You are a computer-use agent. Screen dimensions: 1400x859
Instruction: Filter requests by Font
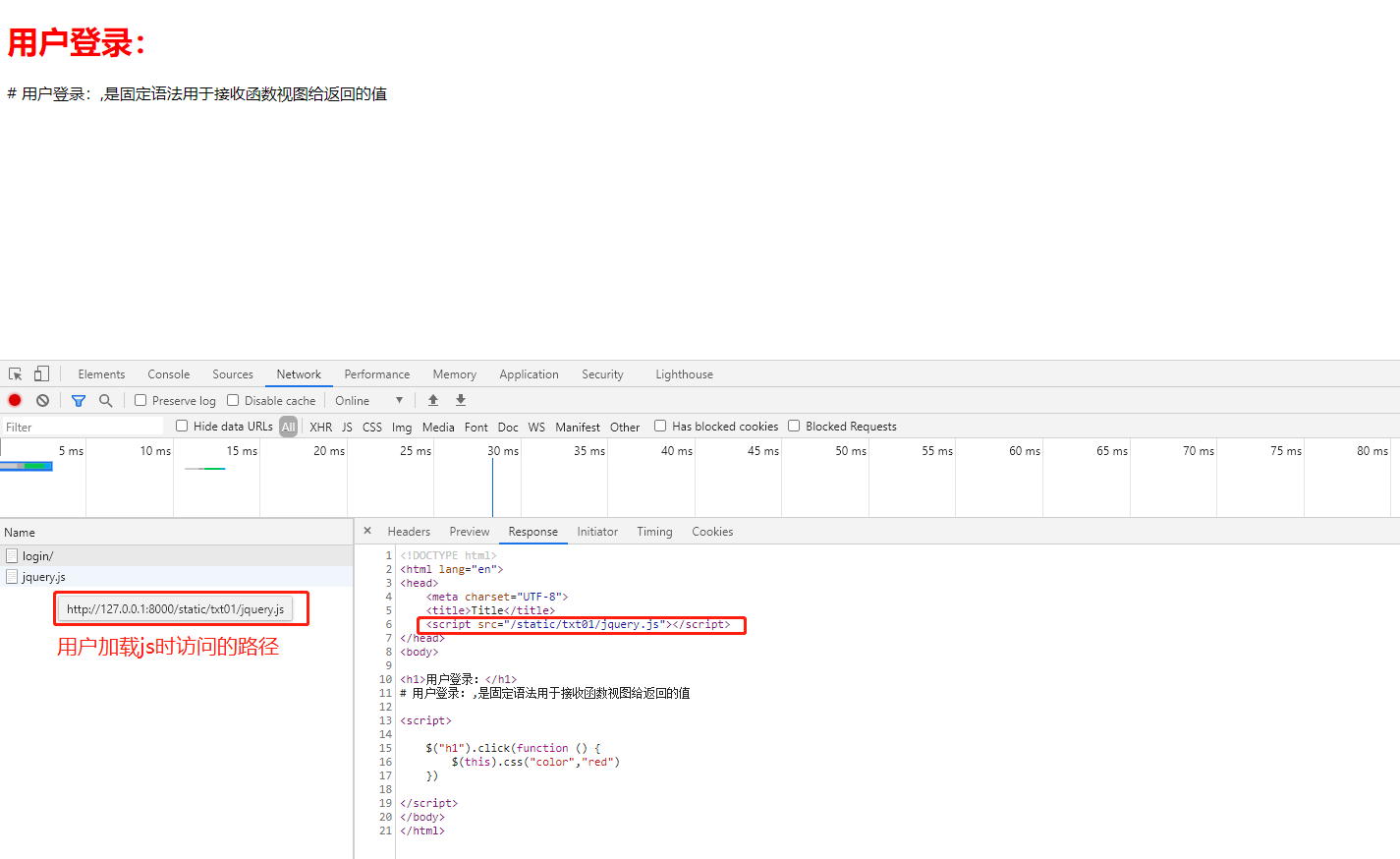point(476,427)
